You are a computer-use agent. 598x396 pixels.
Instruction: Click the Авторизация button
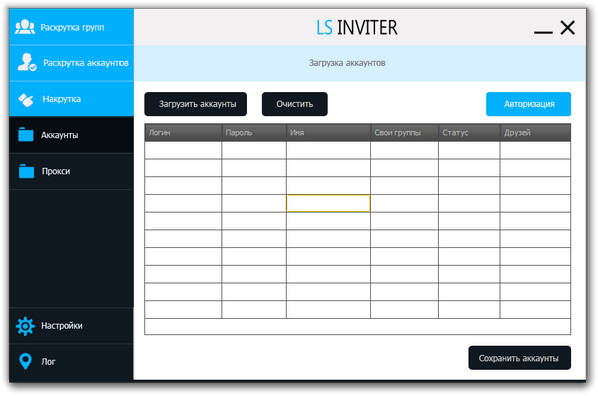tap(528, 104)
